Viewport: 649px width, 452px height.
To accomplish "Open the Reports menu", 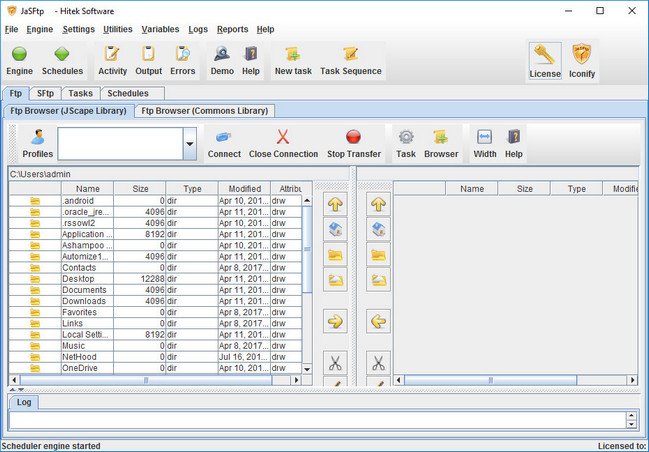I will pyautogui.click(x=232, y=29).
